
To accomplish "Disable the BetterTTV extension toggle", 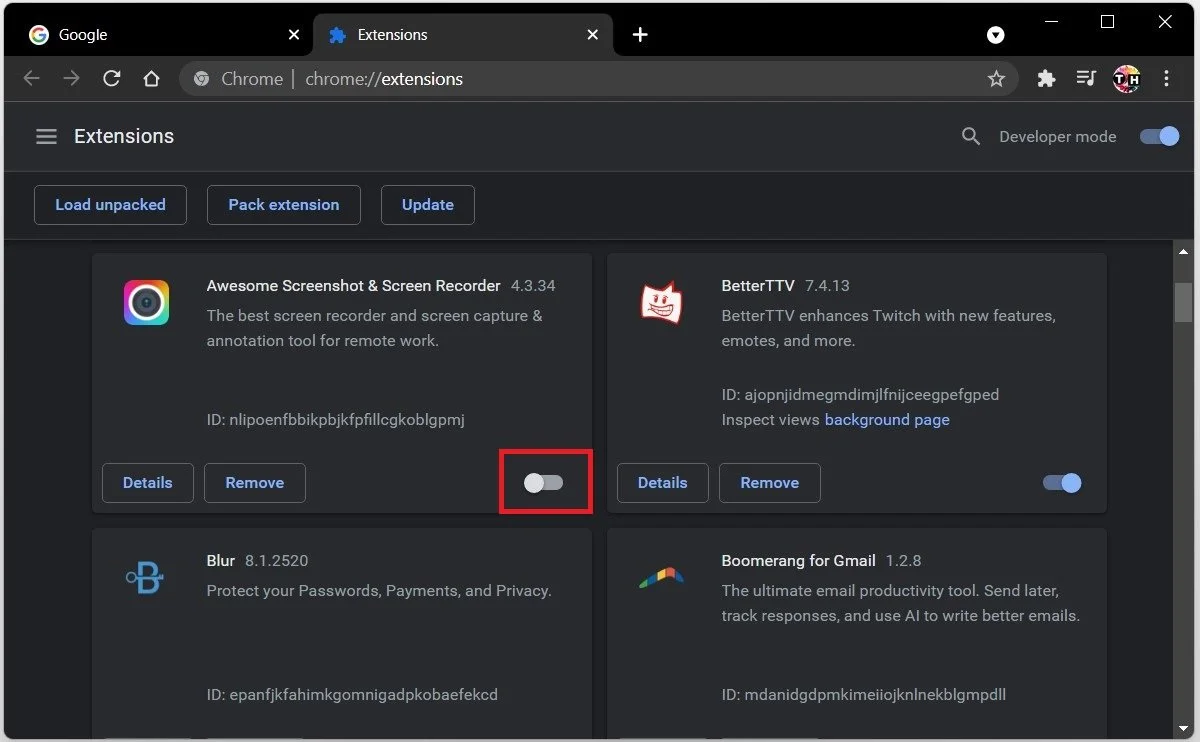I will point(1062,483).
